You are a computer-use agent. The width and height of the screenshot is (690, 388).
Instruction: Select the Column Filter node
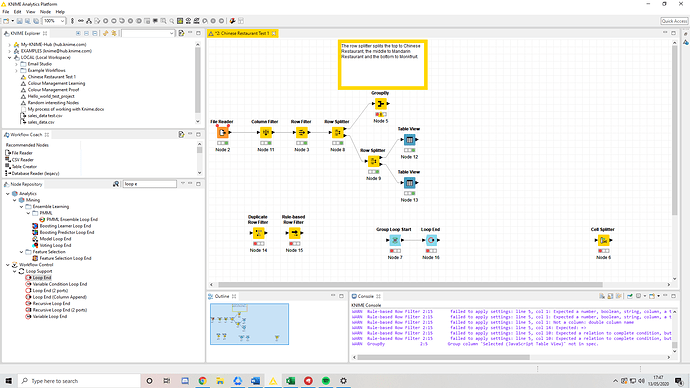(265, 132)
